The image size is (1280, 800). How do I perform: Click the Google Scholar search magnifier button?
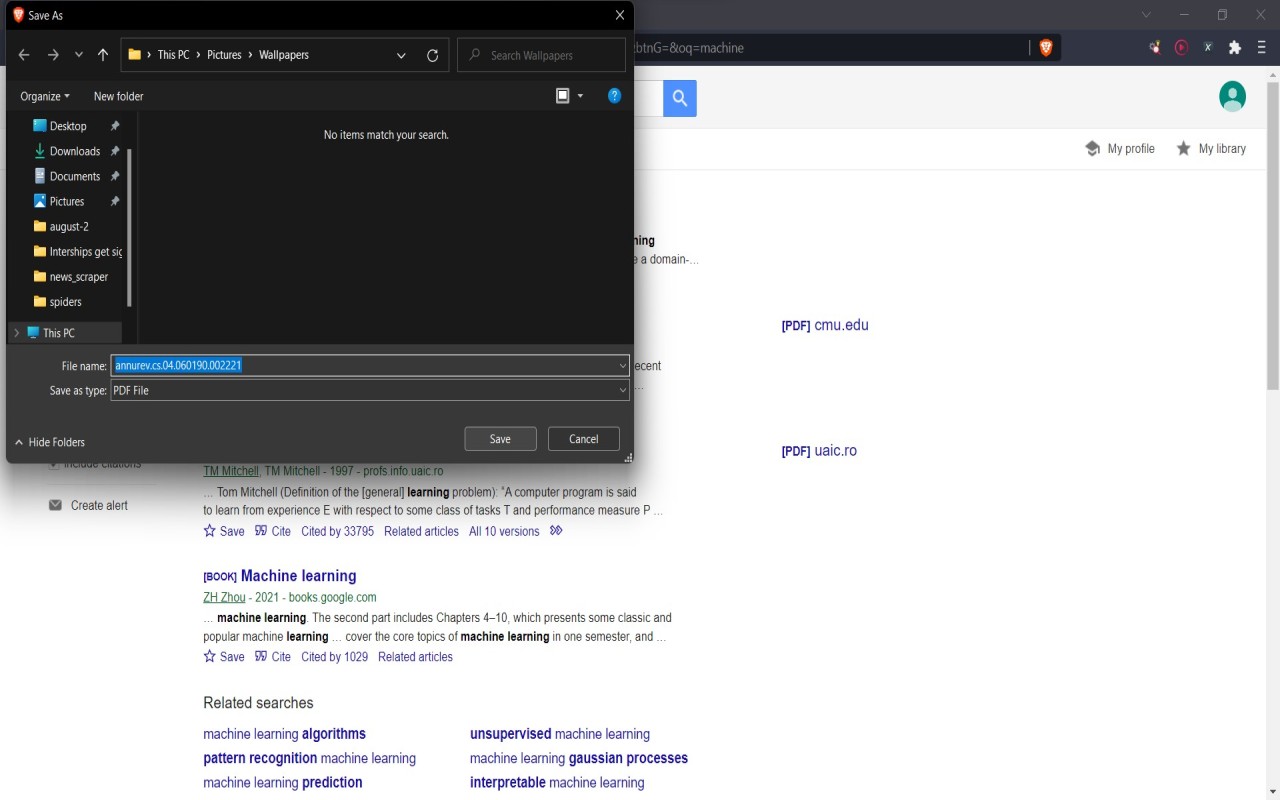click(680, 98)
